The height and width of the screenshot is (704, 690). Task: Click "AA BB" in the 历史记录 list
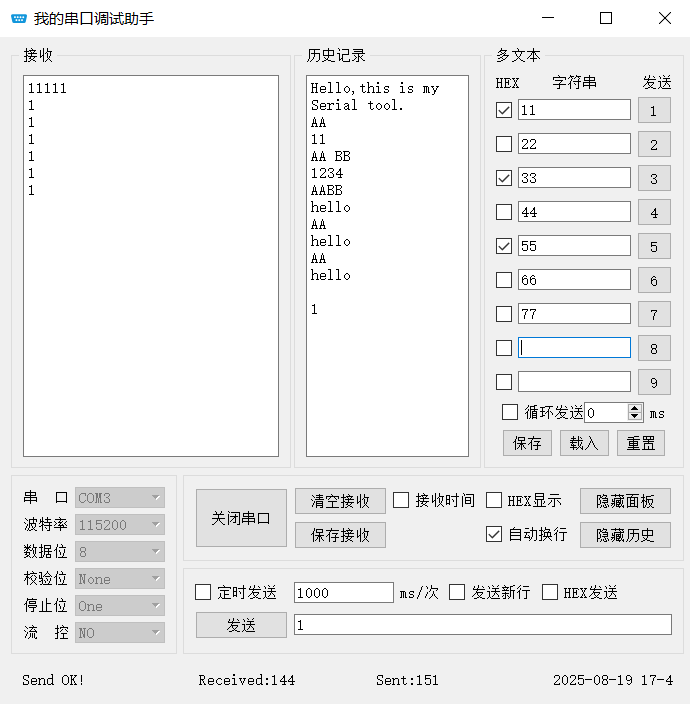(331, 156)
